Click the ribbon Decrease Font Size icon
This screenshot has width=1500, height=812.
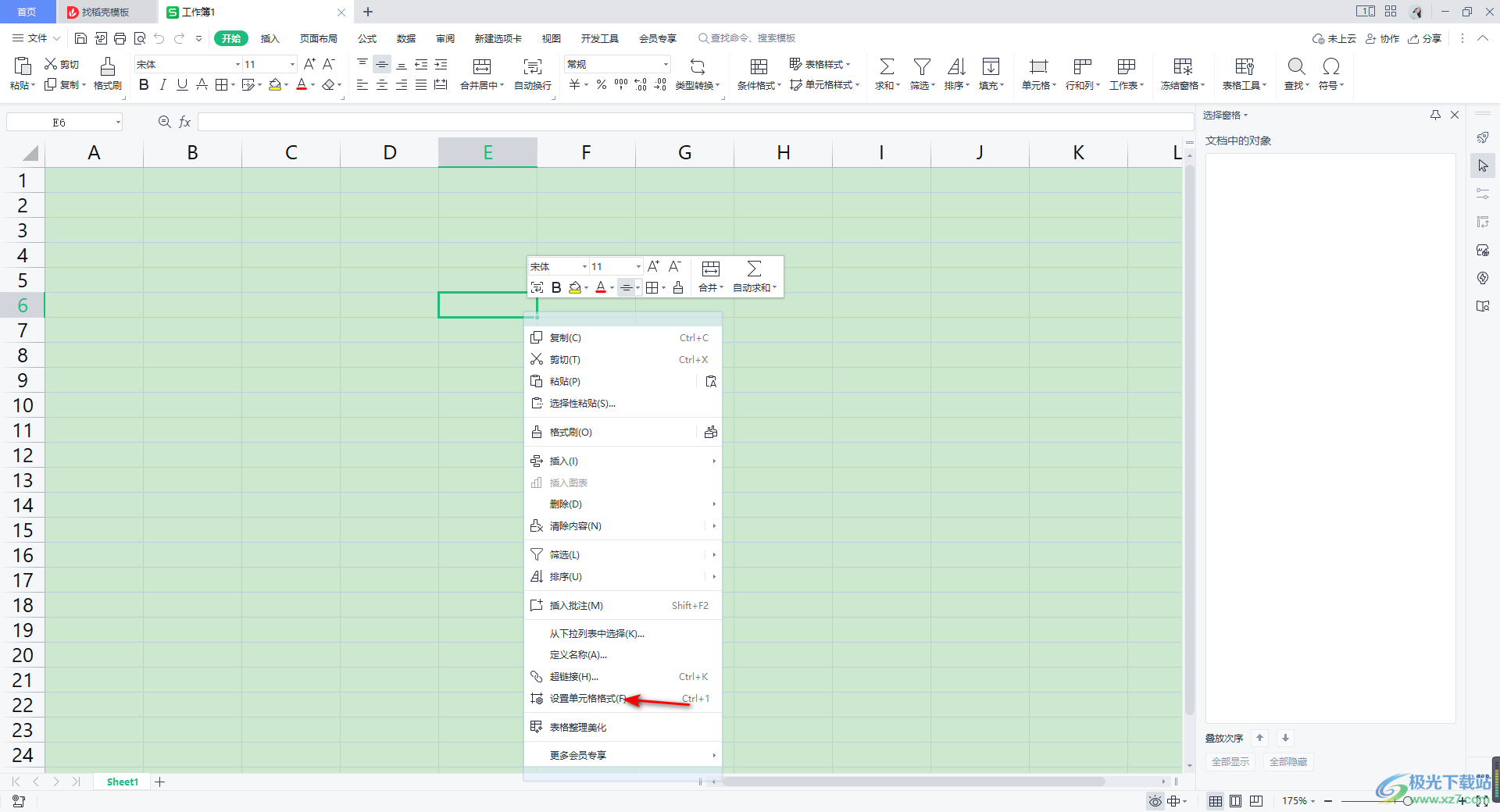click(329, 64)
